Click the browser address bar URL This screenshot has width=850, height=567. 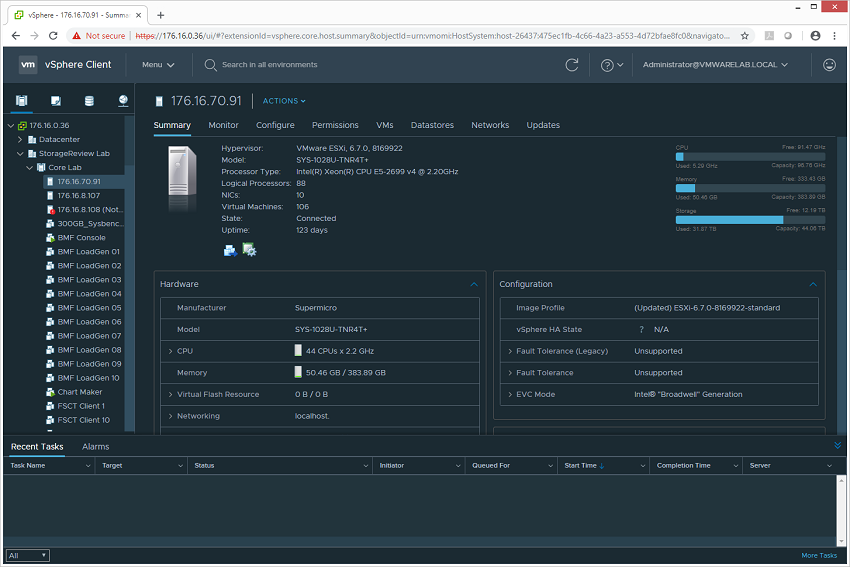click(433, 36)
